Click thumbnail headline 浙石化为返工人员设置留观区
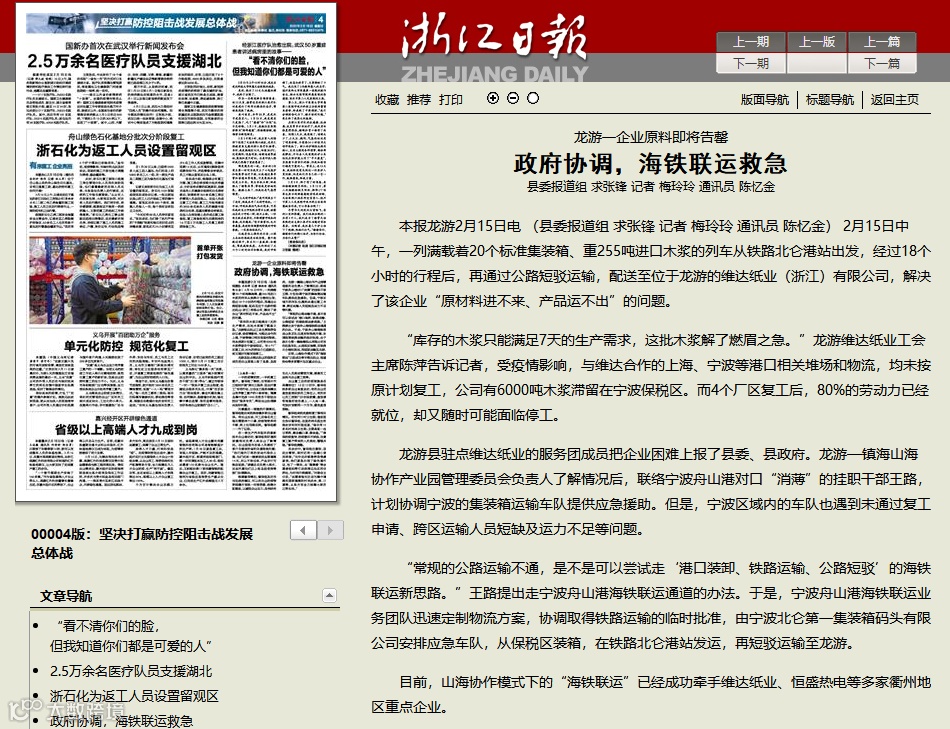 point(126,150)
